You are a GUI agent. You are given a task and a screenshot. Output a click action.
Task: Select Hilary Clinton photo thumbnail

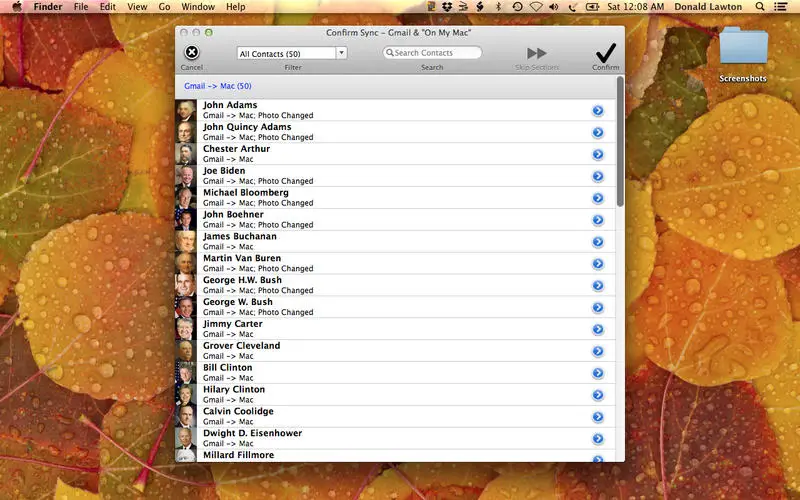[186, 395]
